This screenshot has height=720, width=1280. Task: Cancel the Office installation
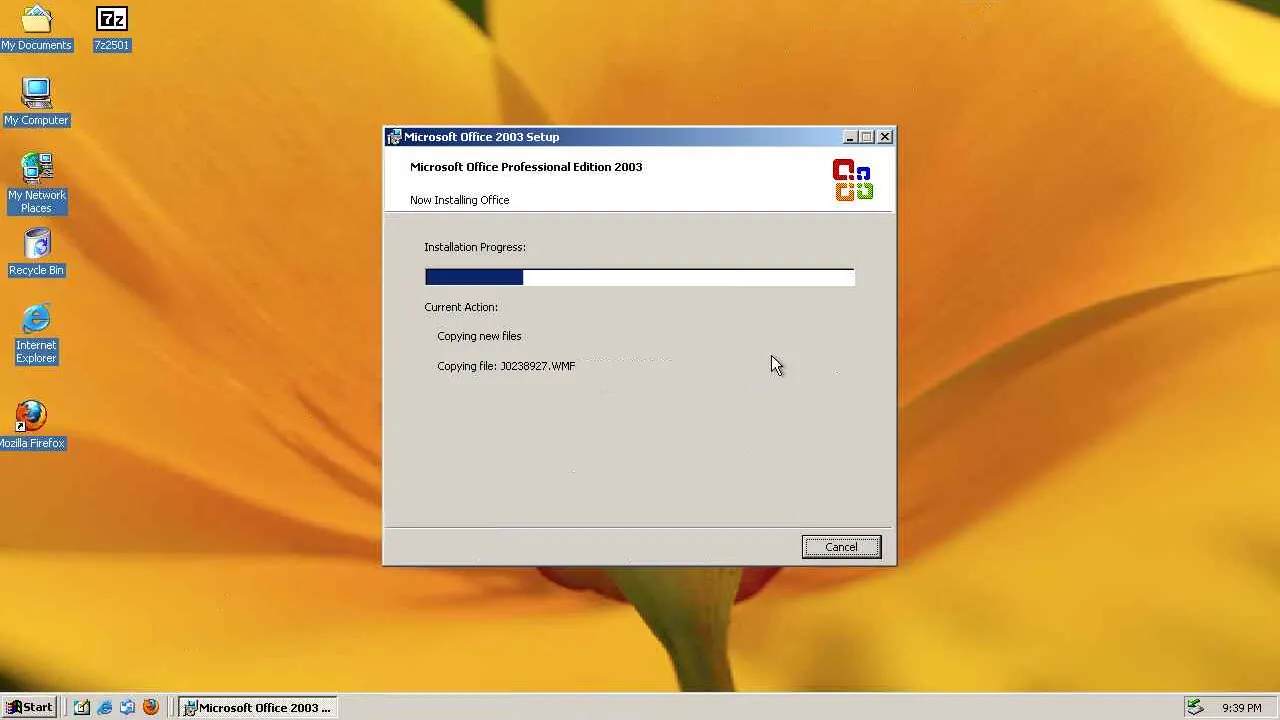[x=841, y=547]
